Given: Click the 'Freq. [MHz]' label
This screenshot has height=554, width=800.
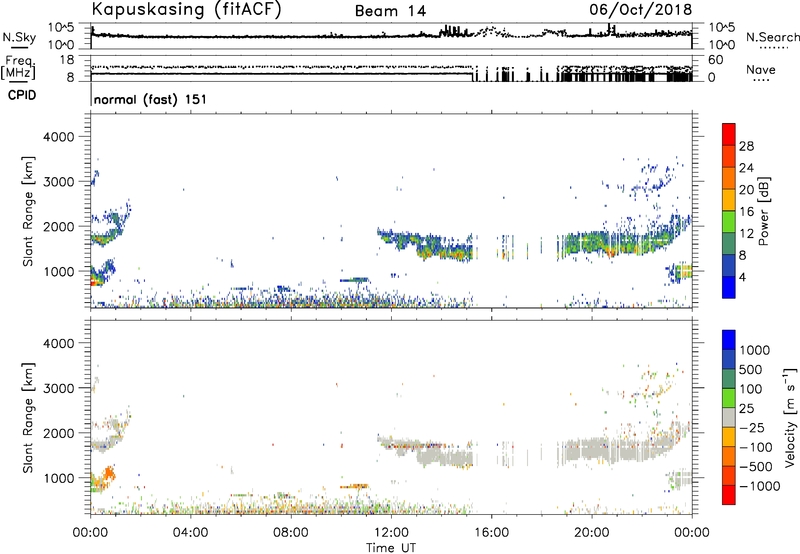Looking at the screenshot, I should (x=18, y=67).
